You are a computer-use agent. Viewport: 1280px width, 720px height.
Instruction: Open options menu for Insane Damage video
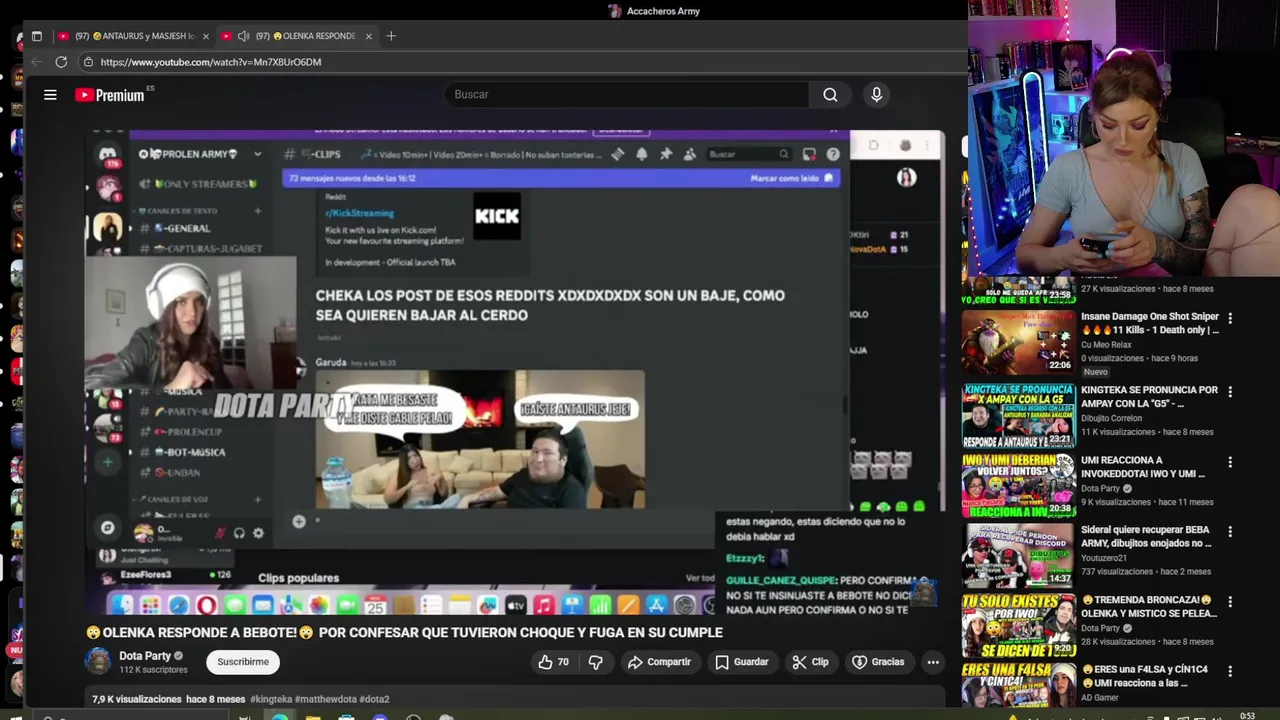point(1230,318)
